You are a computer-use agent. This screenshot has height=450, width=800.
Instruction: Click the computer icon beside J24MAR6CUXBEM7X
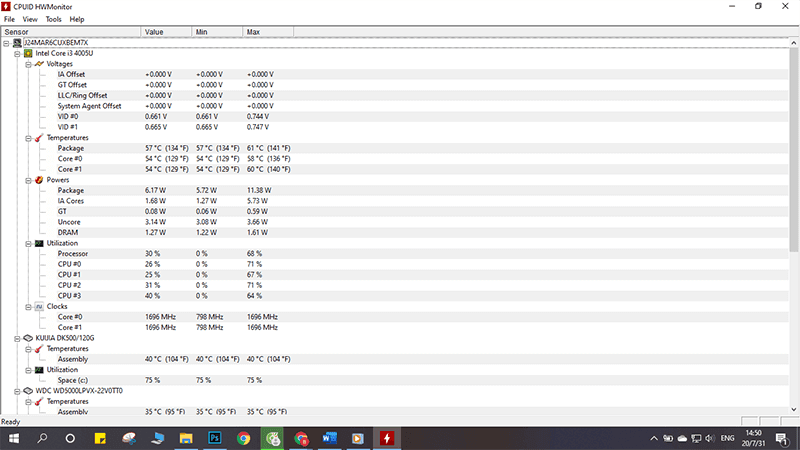tap(16, 43)
